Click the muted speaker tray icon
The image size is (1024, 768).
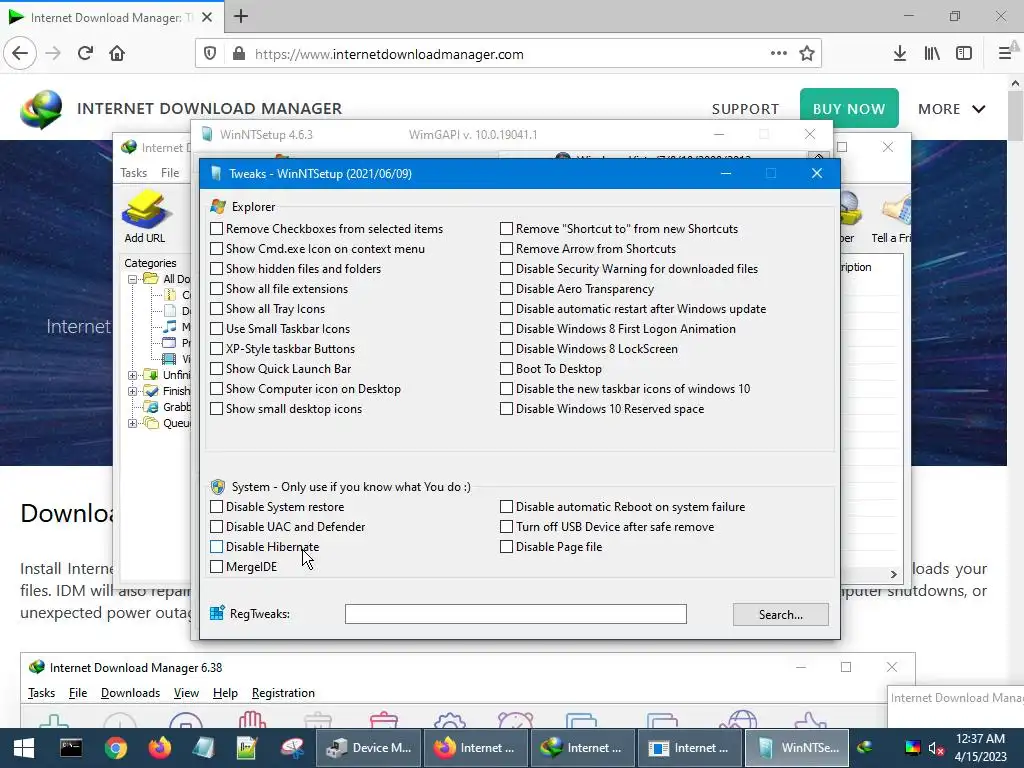point(936,748)
